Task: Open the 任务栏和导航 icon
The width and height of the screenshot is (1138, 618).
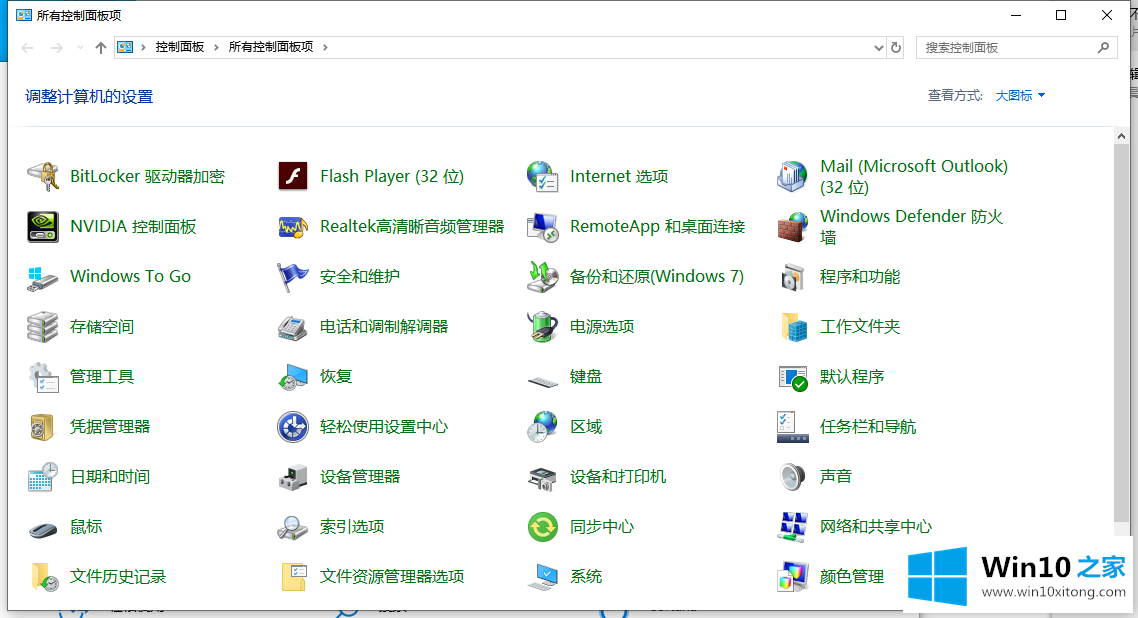Action: tap(792, 427)
